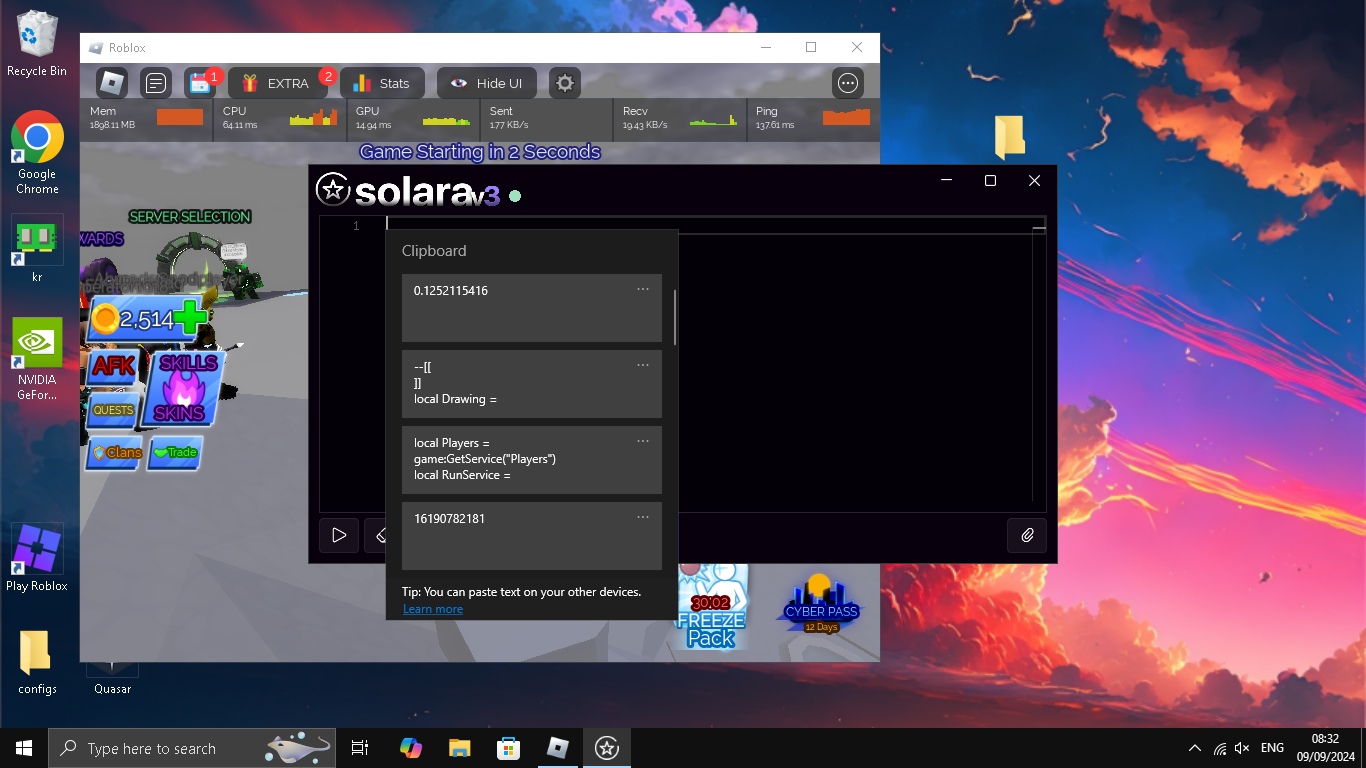Click the Learn more link in Clipboard

433,609
